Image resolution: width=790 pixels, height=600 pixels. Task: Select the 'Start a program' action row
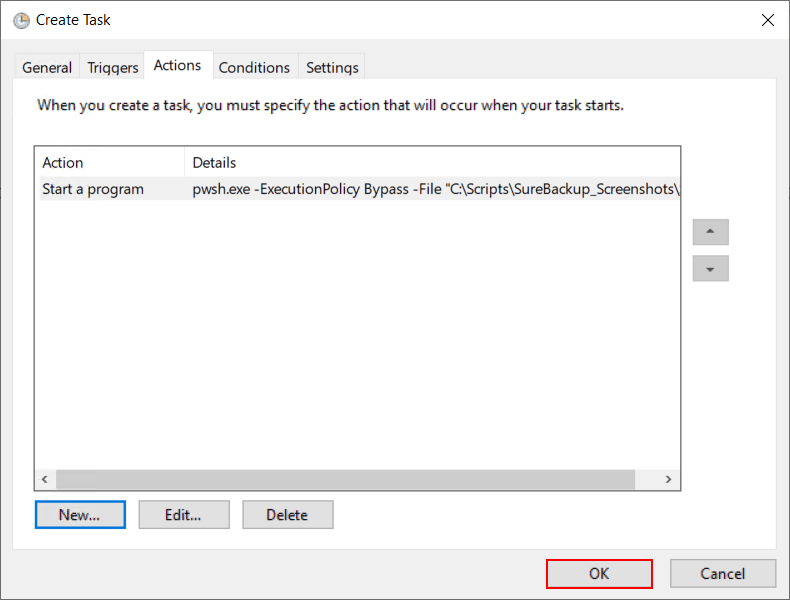[93, 189]
